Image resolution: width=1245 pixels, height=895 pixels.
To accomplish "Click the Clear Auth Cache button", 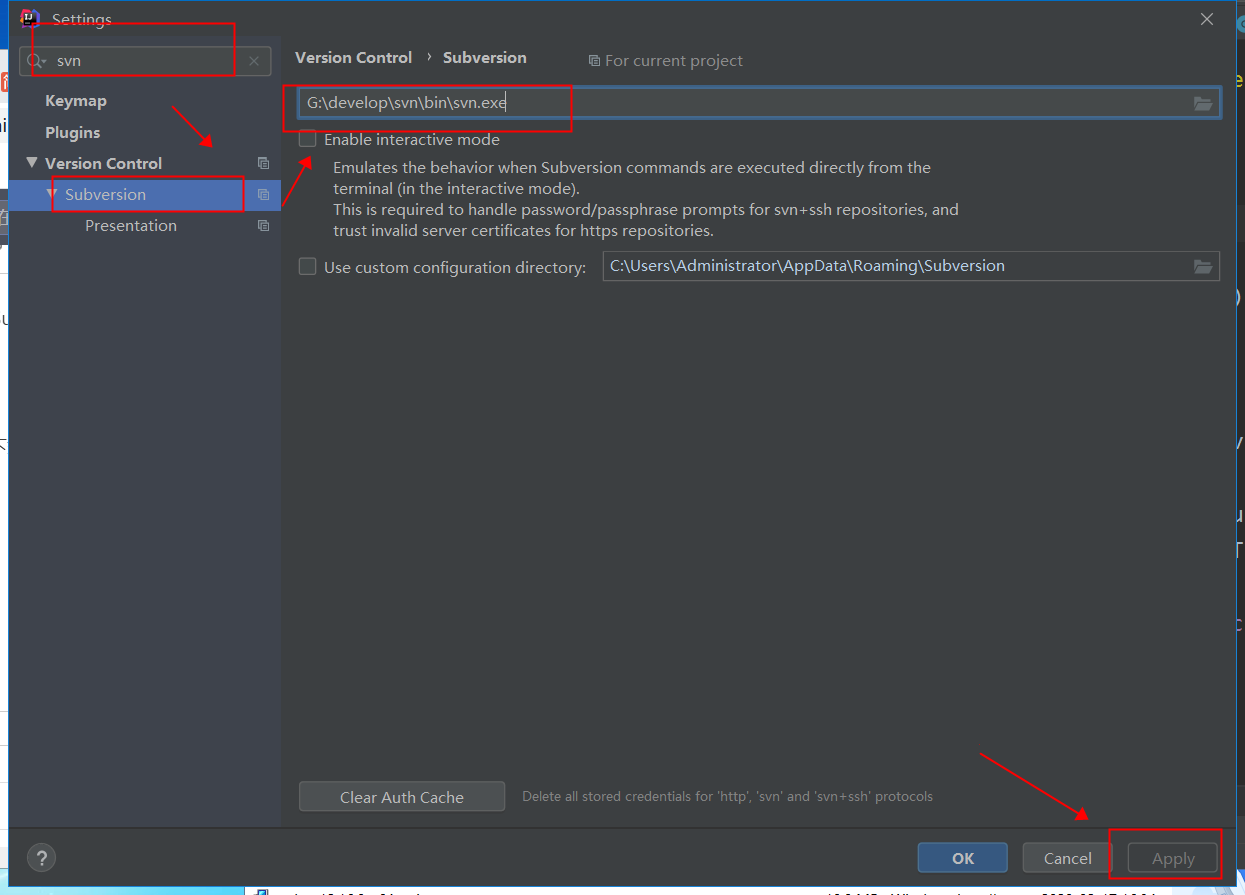I will pyautogui.click(x=402, y=797).
